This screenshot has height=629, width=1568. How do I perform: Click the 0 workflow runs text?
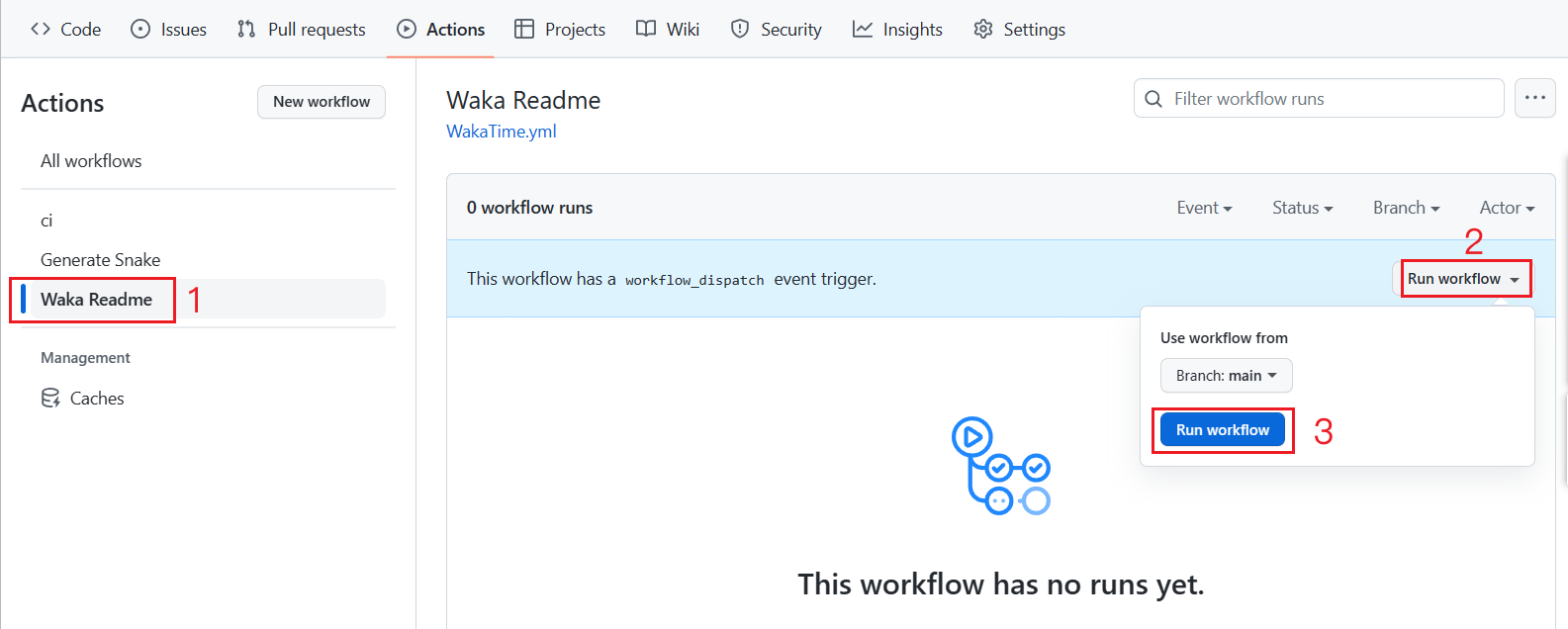coord(529,208)
